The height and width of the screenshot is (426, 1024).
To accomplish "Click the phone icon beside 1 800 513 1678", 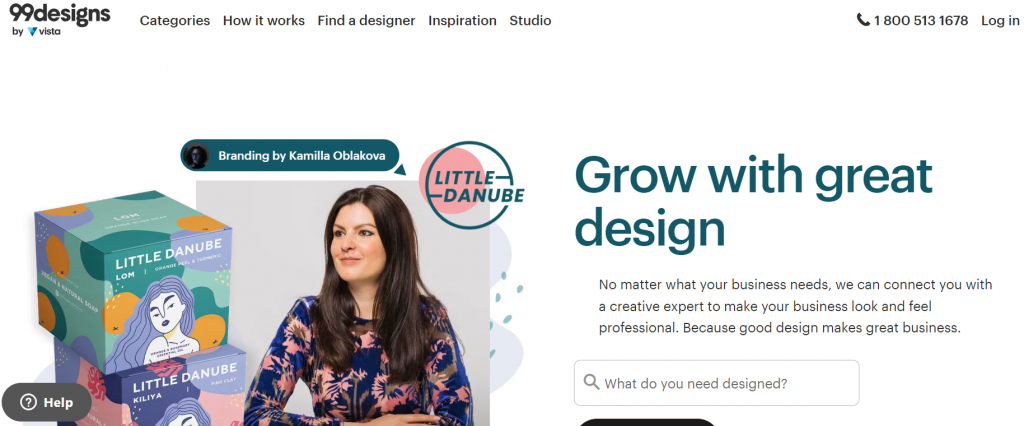I will click(x=863, y=20).
